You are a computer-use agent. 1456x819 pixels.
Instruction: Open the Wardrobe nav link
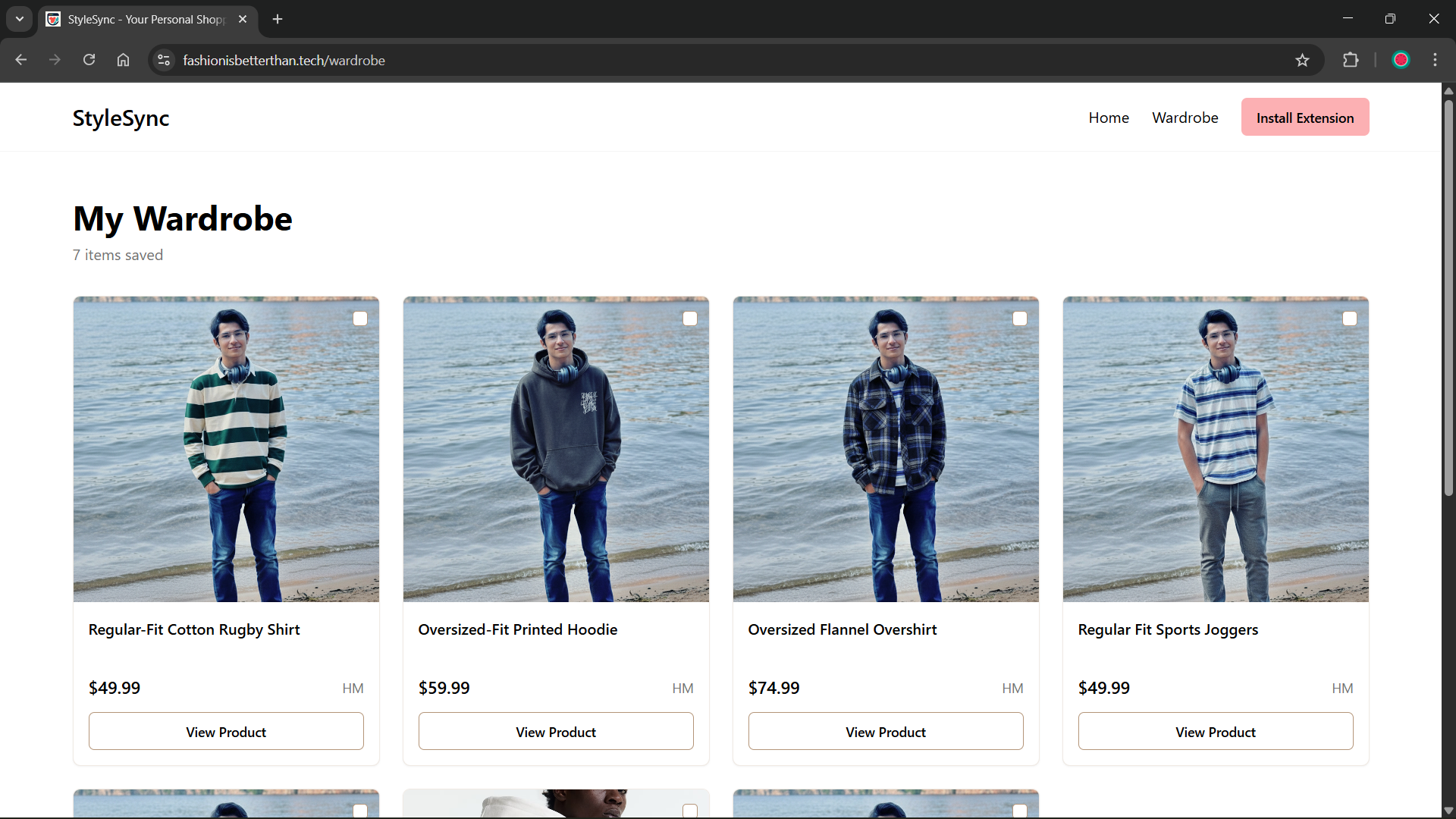point(1185,118)
